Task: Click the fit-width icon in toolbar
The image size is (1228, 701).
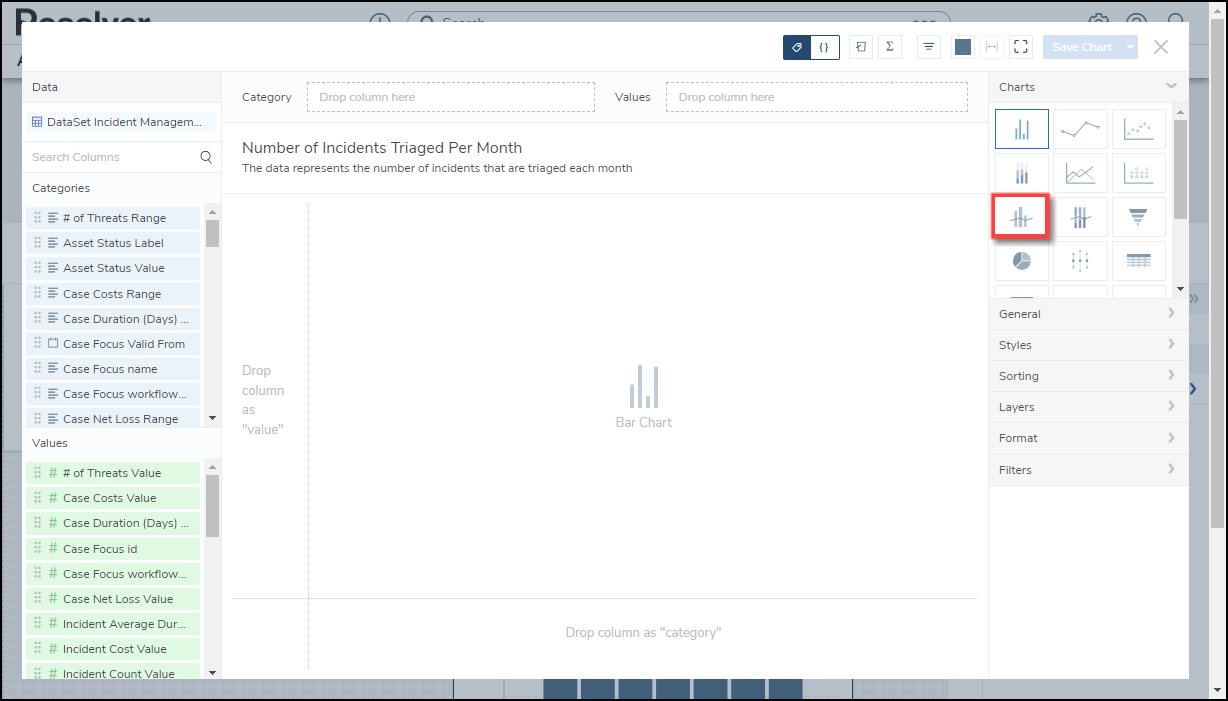Action: click(x=991, y=47)
